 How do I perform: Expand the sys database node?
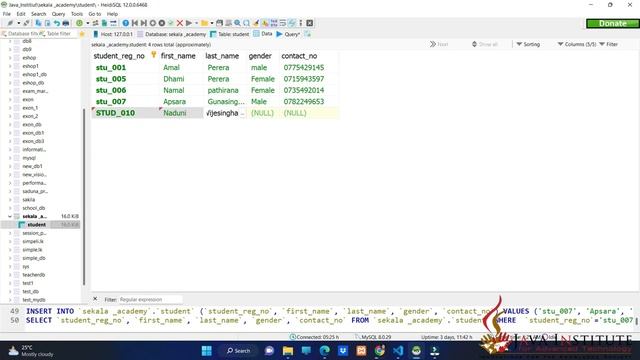point(10,266)
